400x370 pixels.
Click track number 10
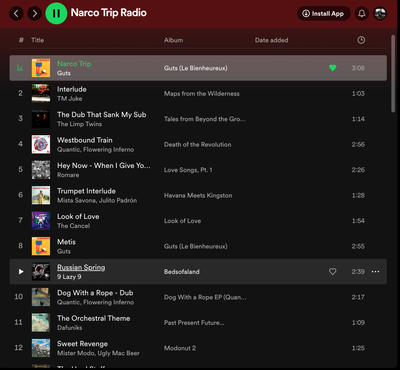pos(19,297)
